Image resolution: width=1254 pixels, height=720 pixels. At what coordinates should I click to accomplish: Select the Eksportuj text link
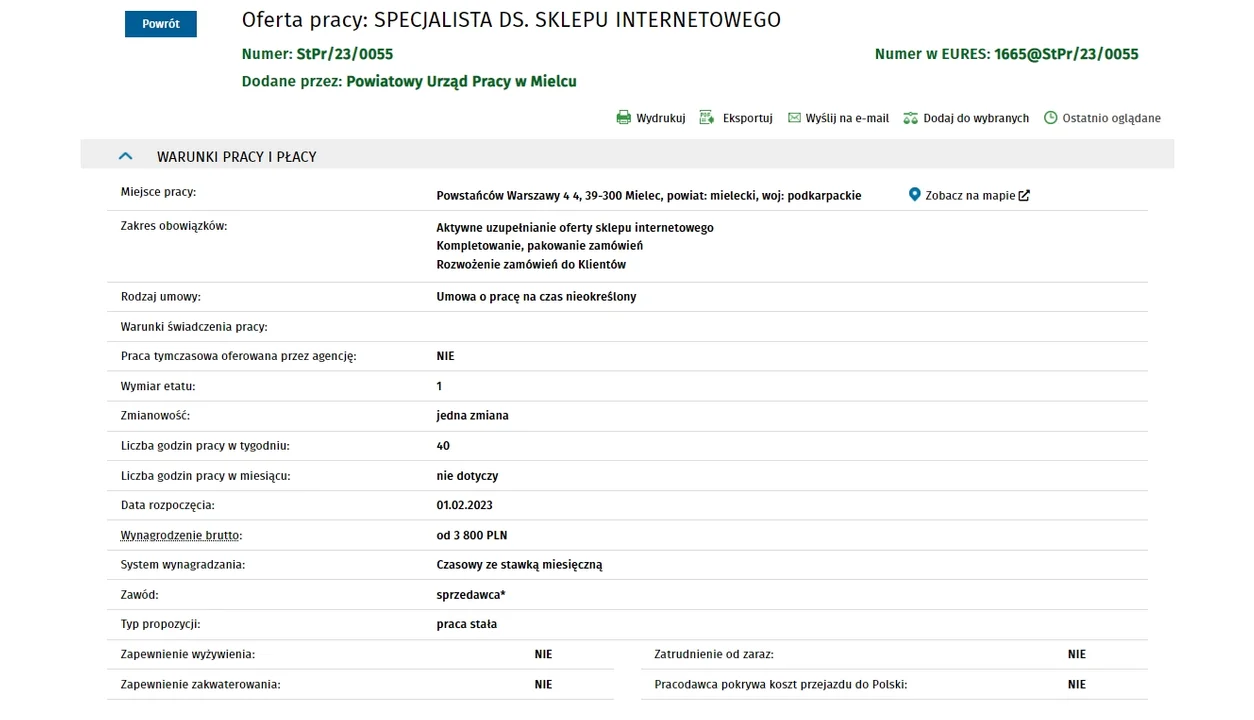tap(748, 118)
